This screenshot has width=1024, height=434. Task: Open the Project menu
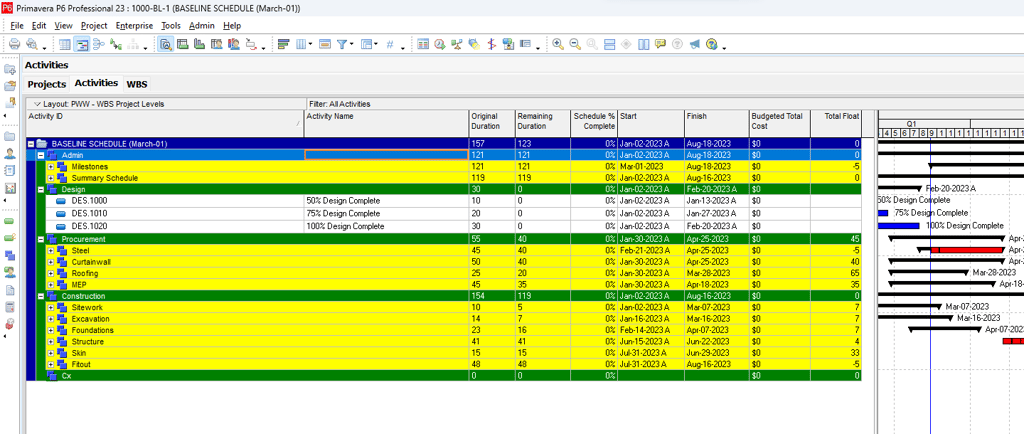click(94, 25)
